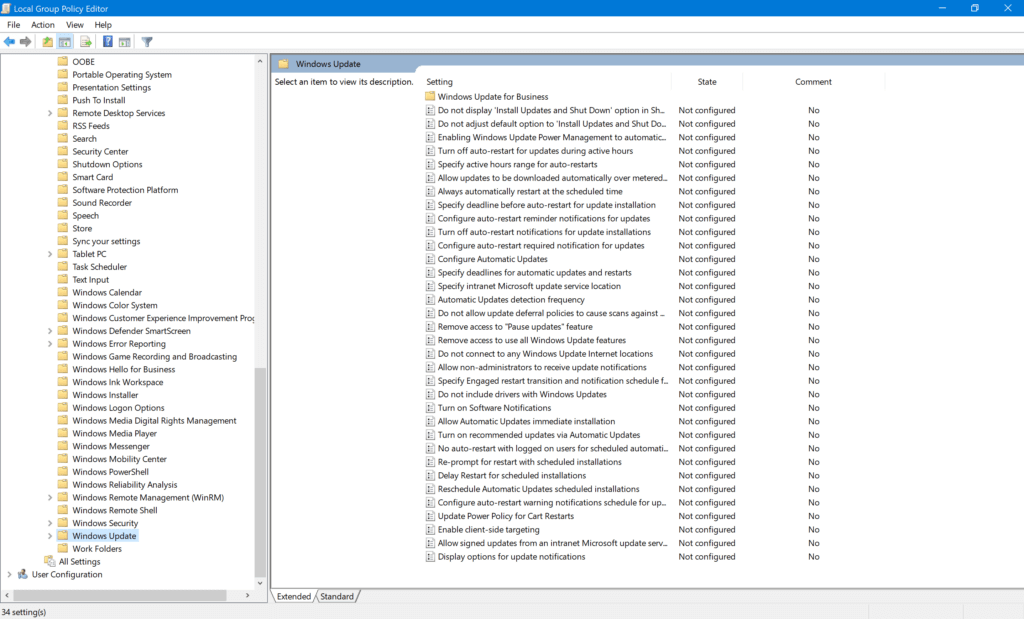The width and height of the screenshot is (1024, 619).
Task: Select Always automatically restart at the scheduled time
Action: click(530, 191)
